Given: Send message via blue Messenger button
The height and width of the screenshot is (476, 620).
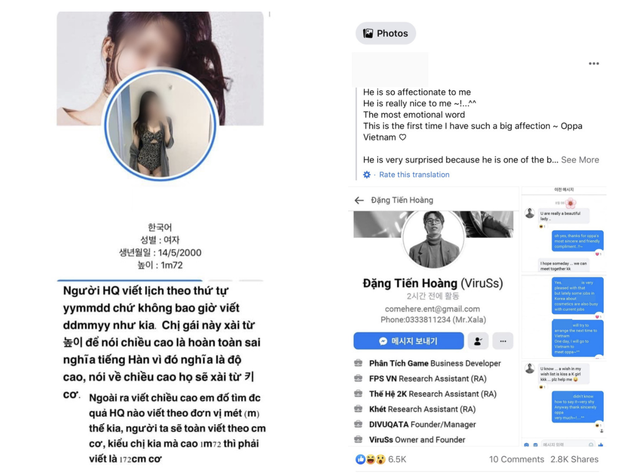Looking at the screenshot, I should pyautogui.click(x=408, y=341).
